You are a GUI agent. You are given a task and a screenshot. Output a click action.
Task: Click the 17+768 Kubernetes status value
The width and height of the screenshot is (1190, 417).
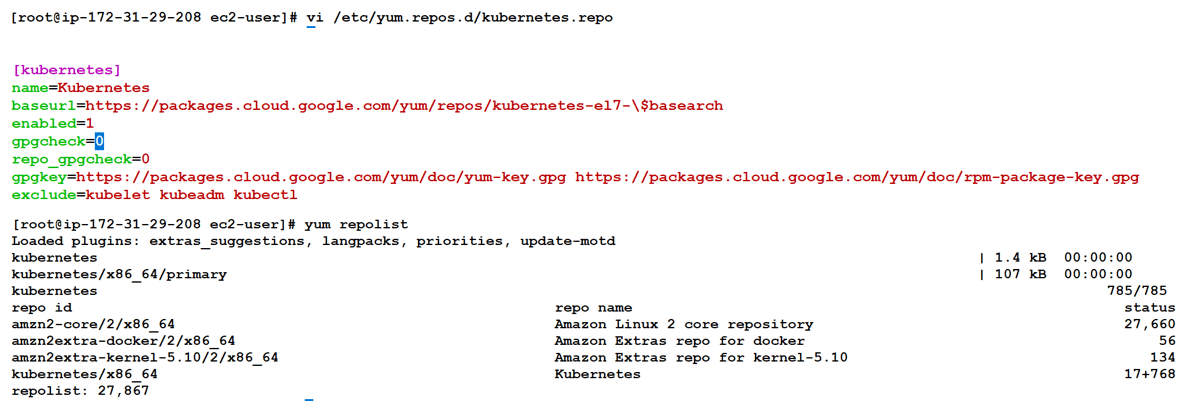click(1149, 374)
